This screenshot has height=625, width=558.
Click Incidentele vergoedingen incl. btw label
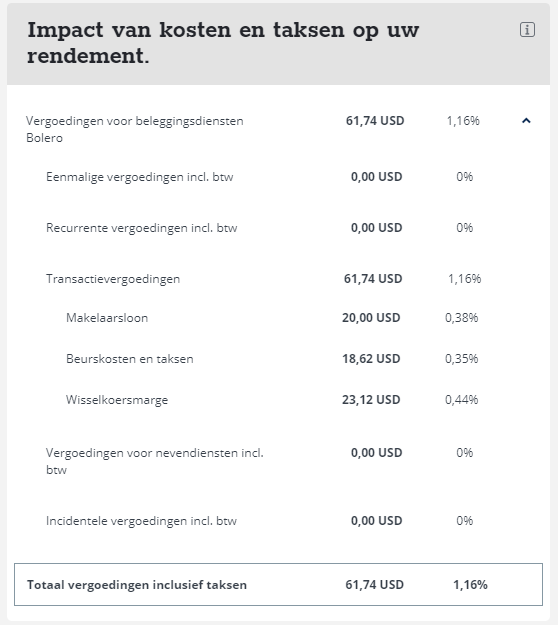pyautogui.click(x=141, y=521)
